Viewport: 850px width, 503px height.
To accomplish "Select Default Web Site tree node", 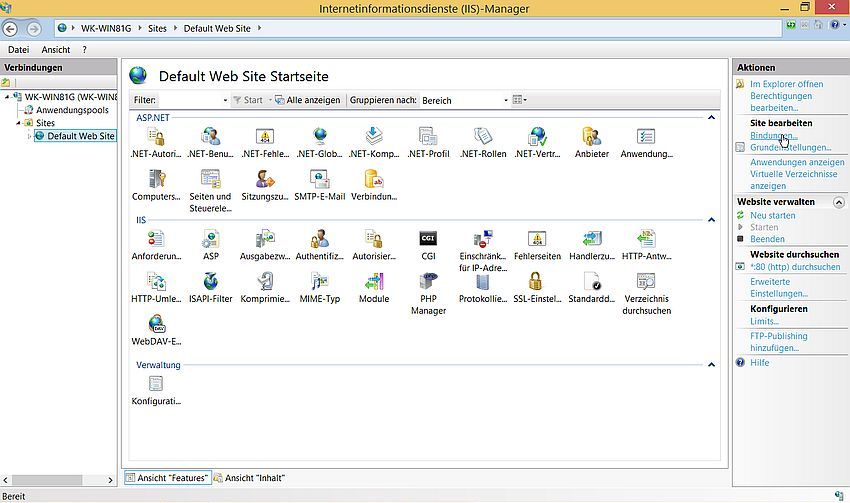I will (x=75, y=136).
